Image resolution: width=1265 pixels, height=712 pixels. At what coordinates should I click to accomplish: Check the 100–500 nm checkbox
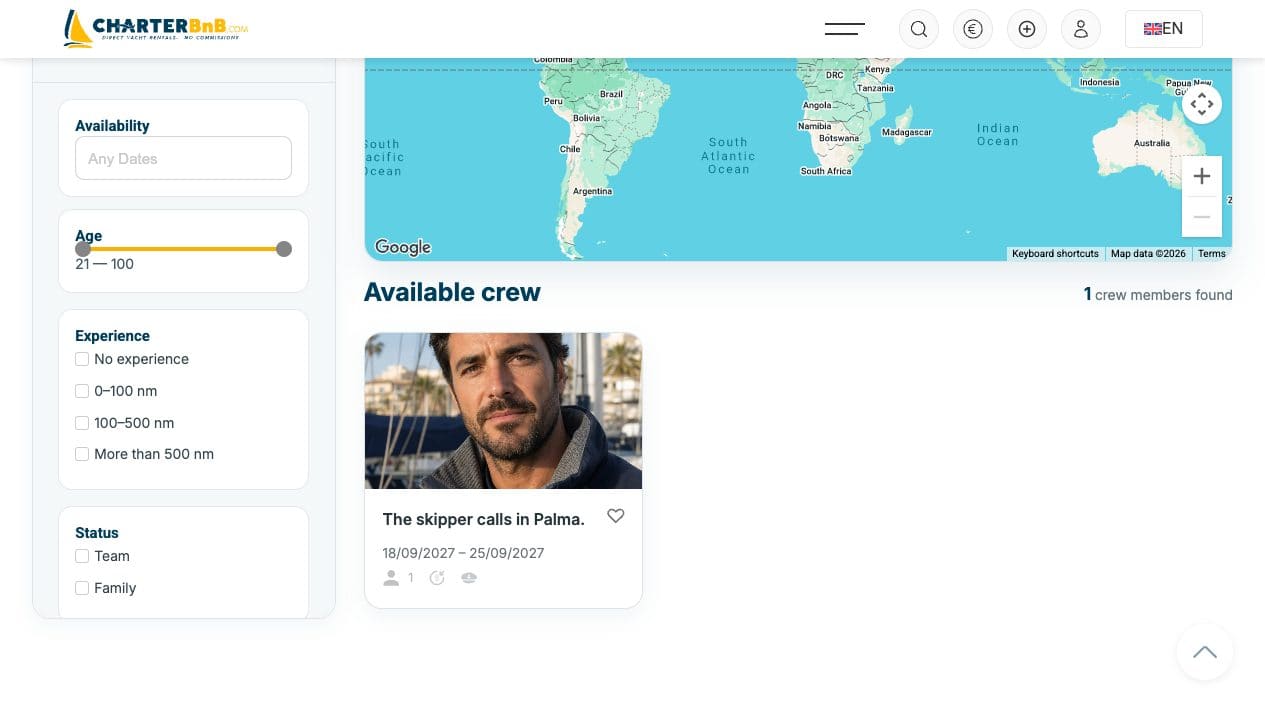82,423
